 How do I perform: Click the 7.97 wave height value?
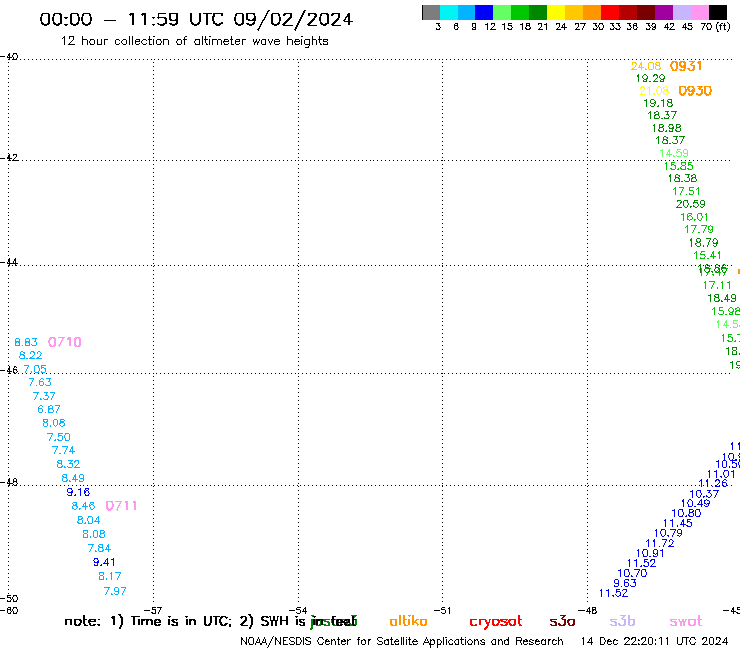[115, 591]
